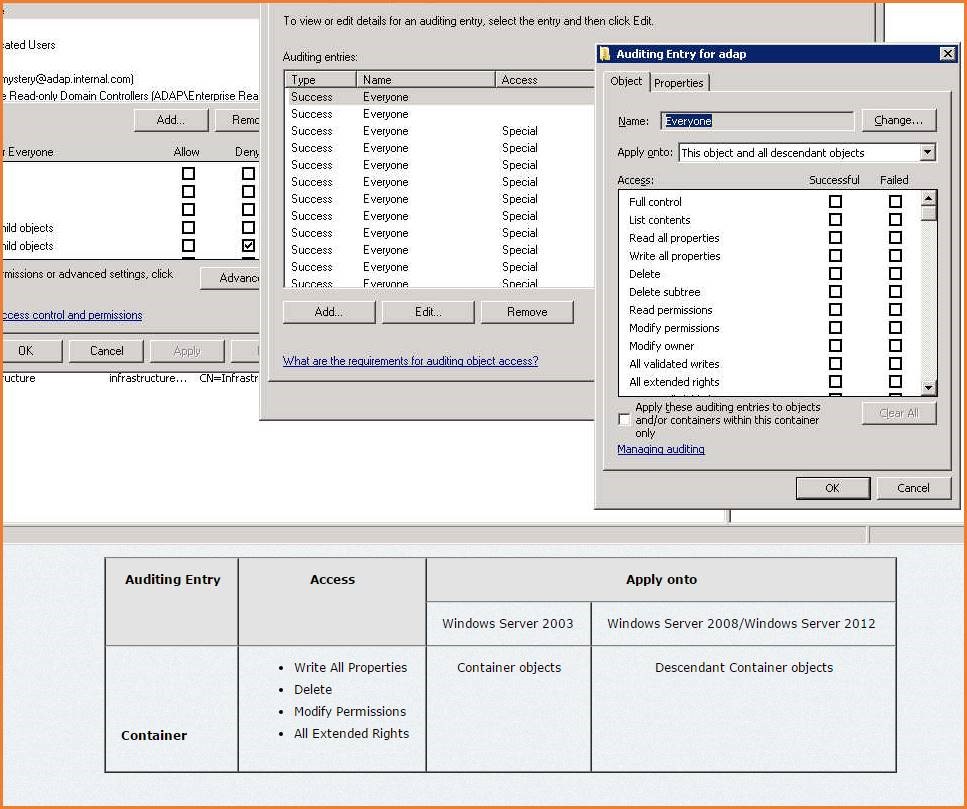Screen dimensions: 967x809
Task: Click the Name field containing Everyone
Action: tap(757, 121)
